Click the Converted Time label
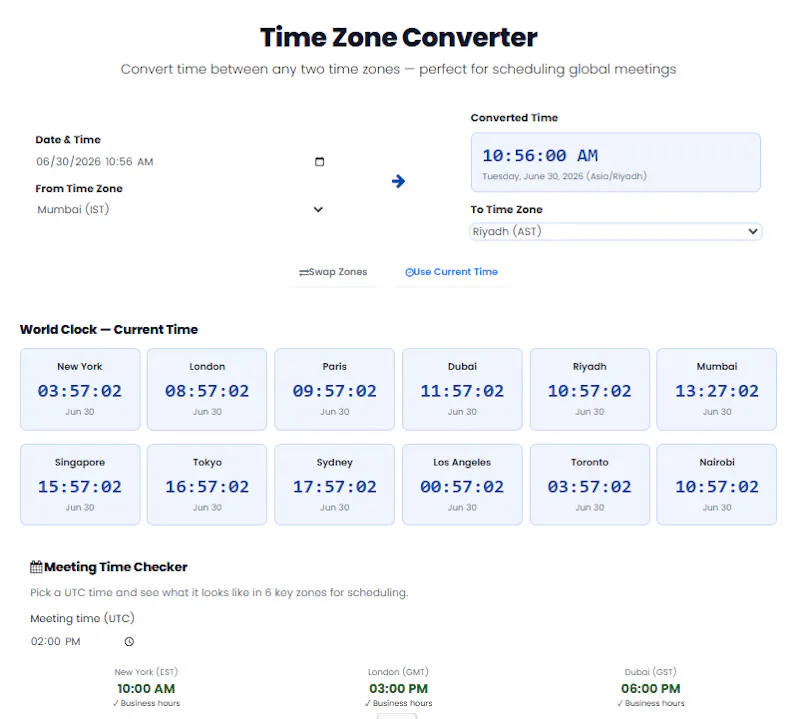Image resolution: width=800 pixels, height=719 pixels. point(514,118)
